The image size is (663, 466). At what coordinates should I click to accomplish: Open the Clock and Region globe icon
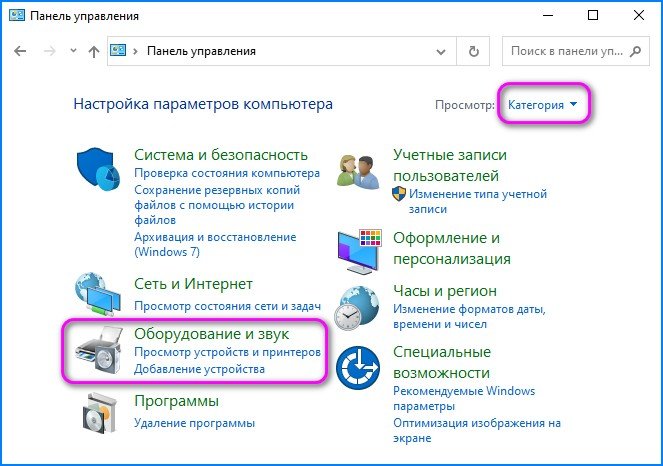point(357,308)
